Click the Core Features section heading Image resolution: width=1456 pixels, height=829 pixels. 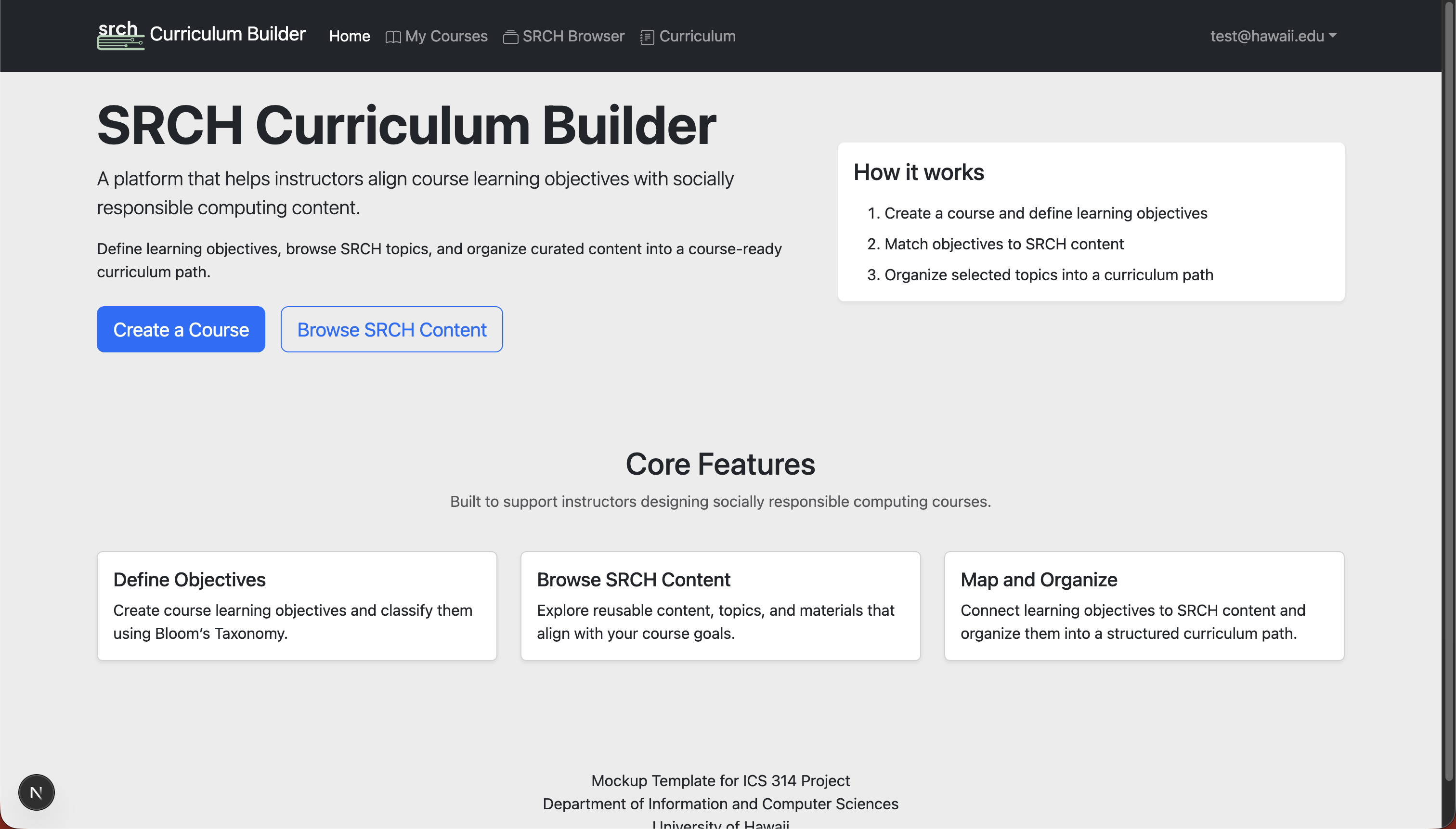point(720,464)
